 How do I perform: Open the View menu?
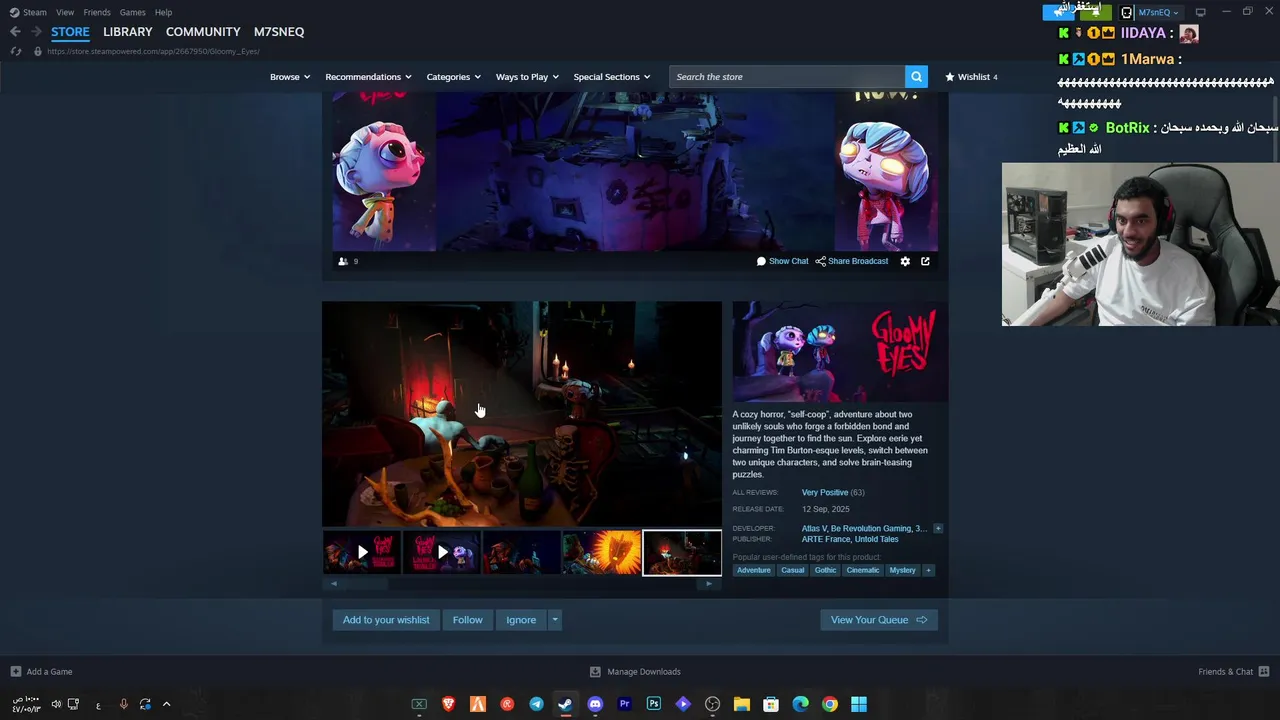coord(65,12)
